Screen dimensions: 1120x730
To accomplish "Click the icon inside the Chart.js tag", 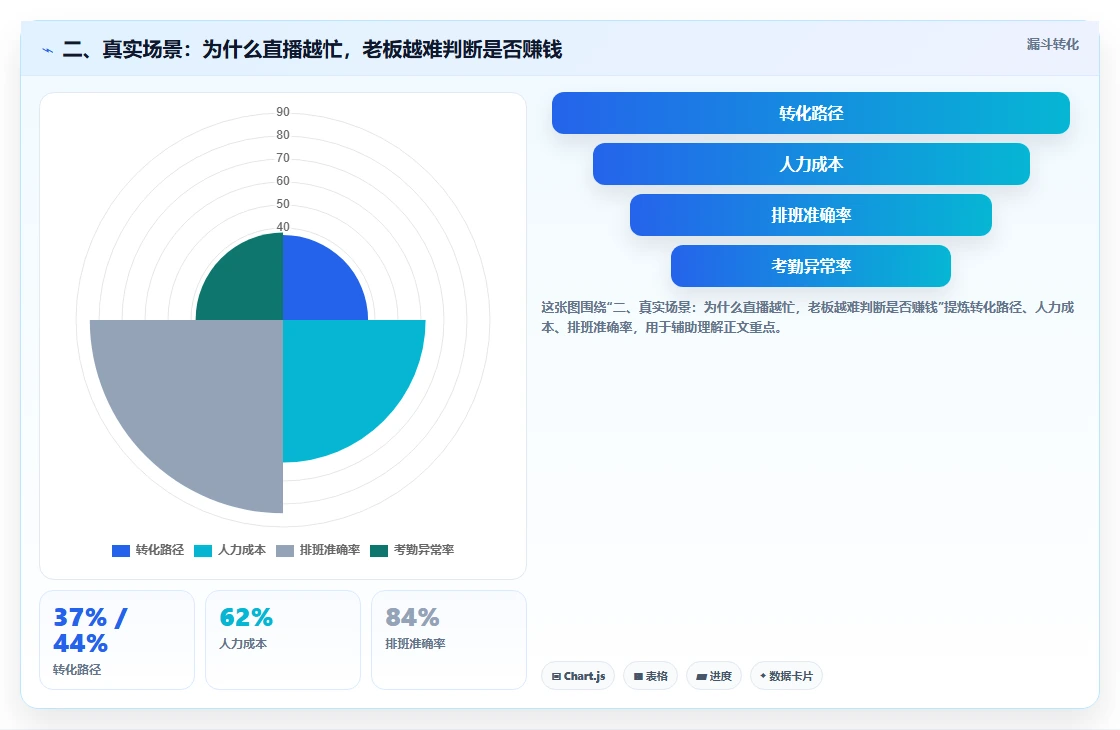I will [556, 676].
